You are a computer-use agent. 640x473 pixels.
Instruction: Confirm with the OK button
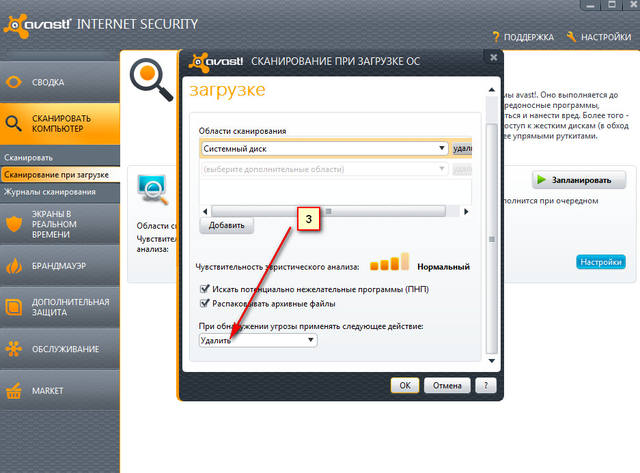click(x=405, y=385)
